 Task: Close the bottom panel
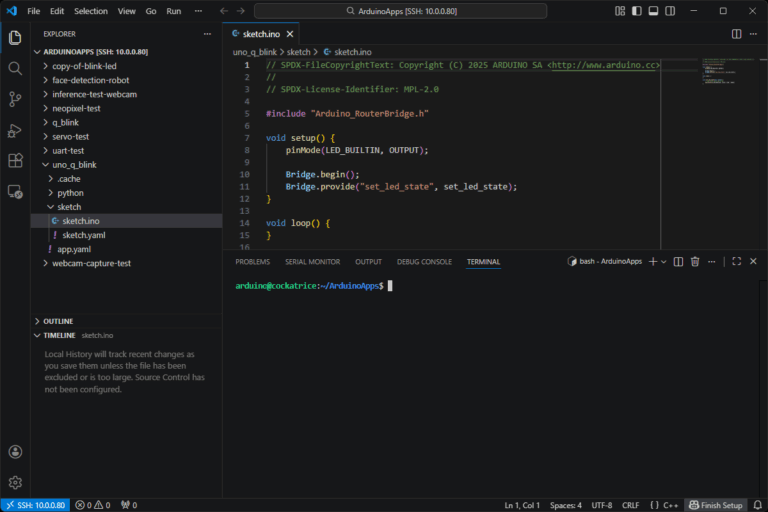[x=753, y=262]
